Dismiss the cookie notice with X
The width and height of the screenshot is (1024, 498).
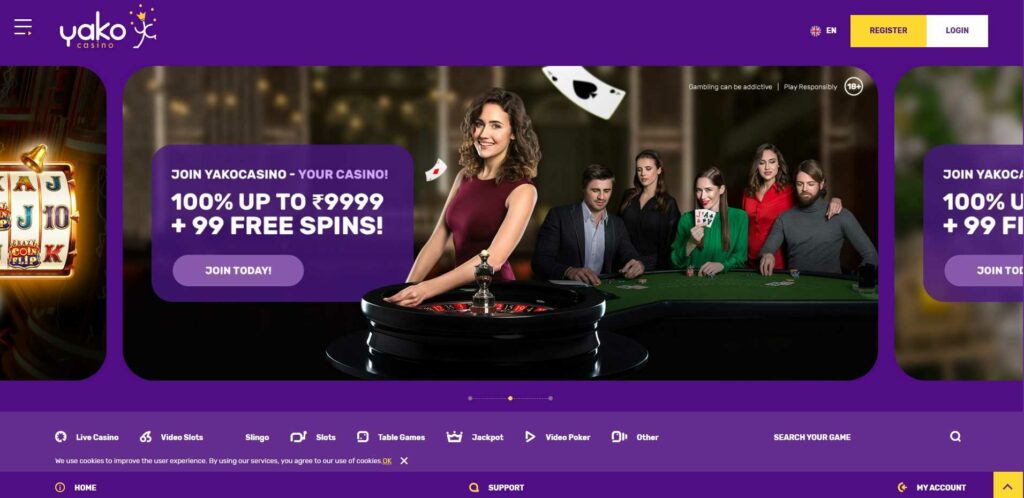(x=404, y=461)
